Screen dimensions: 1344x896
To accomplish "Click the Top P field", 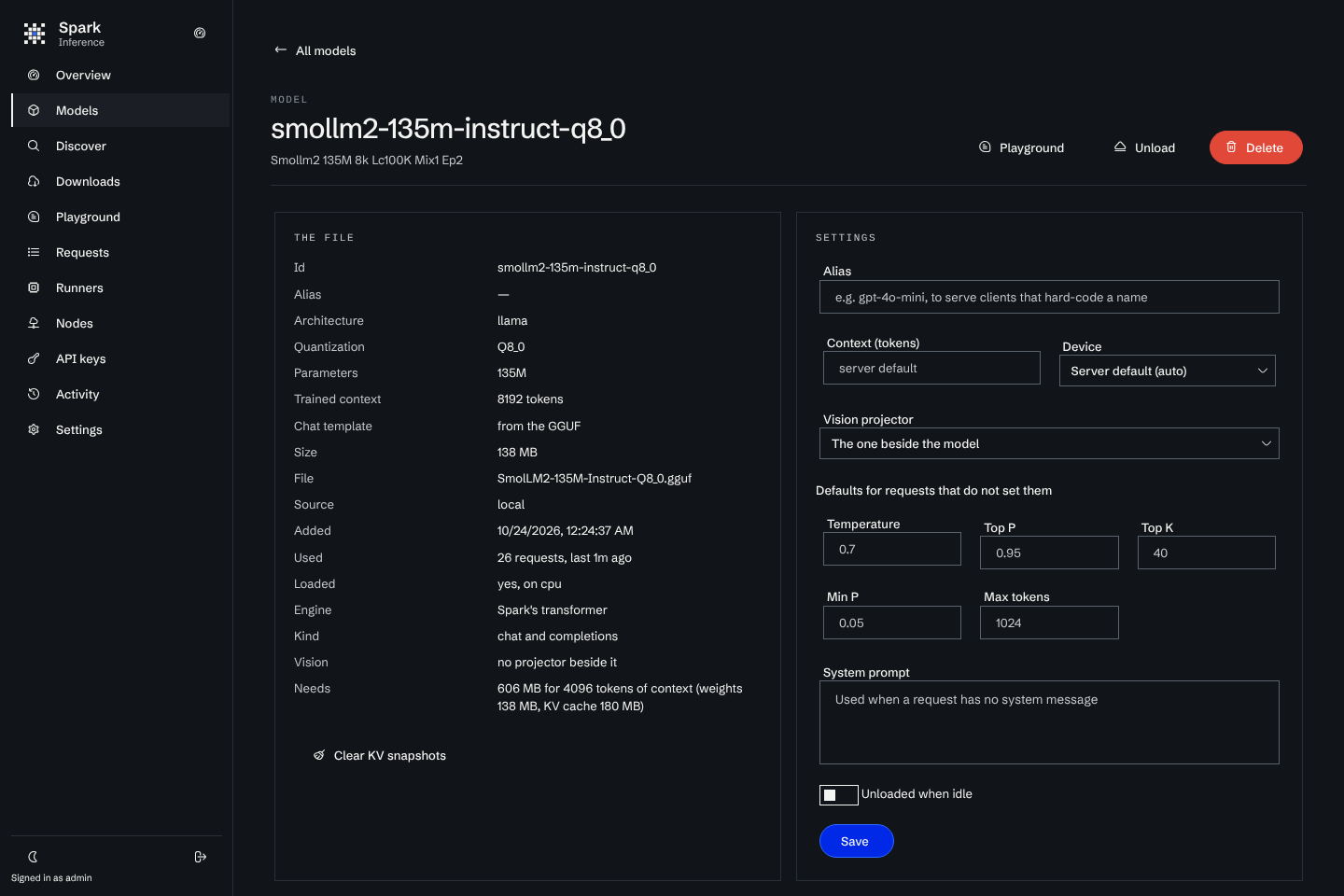I will pos(1049,553).
